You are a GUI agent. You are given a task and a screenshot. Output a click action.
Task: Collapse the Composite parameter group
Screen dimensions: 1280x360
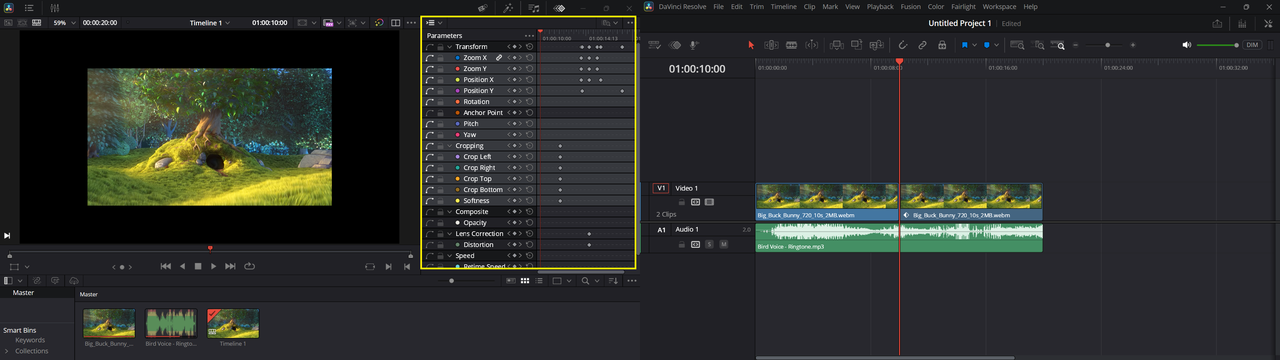[450, 212]
